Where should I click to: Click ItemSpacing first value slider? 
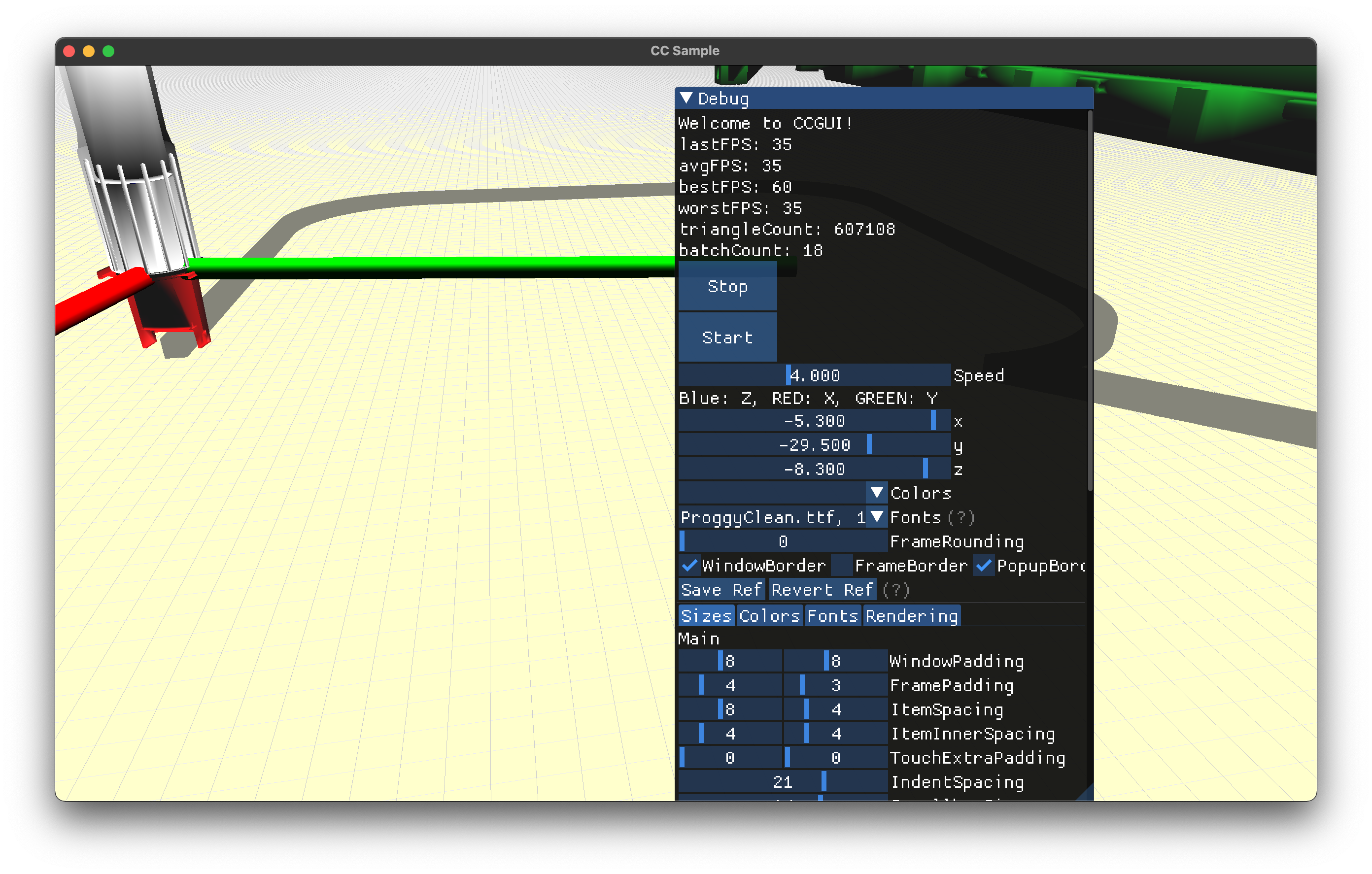pyautogui.click(x=729, y=709)
